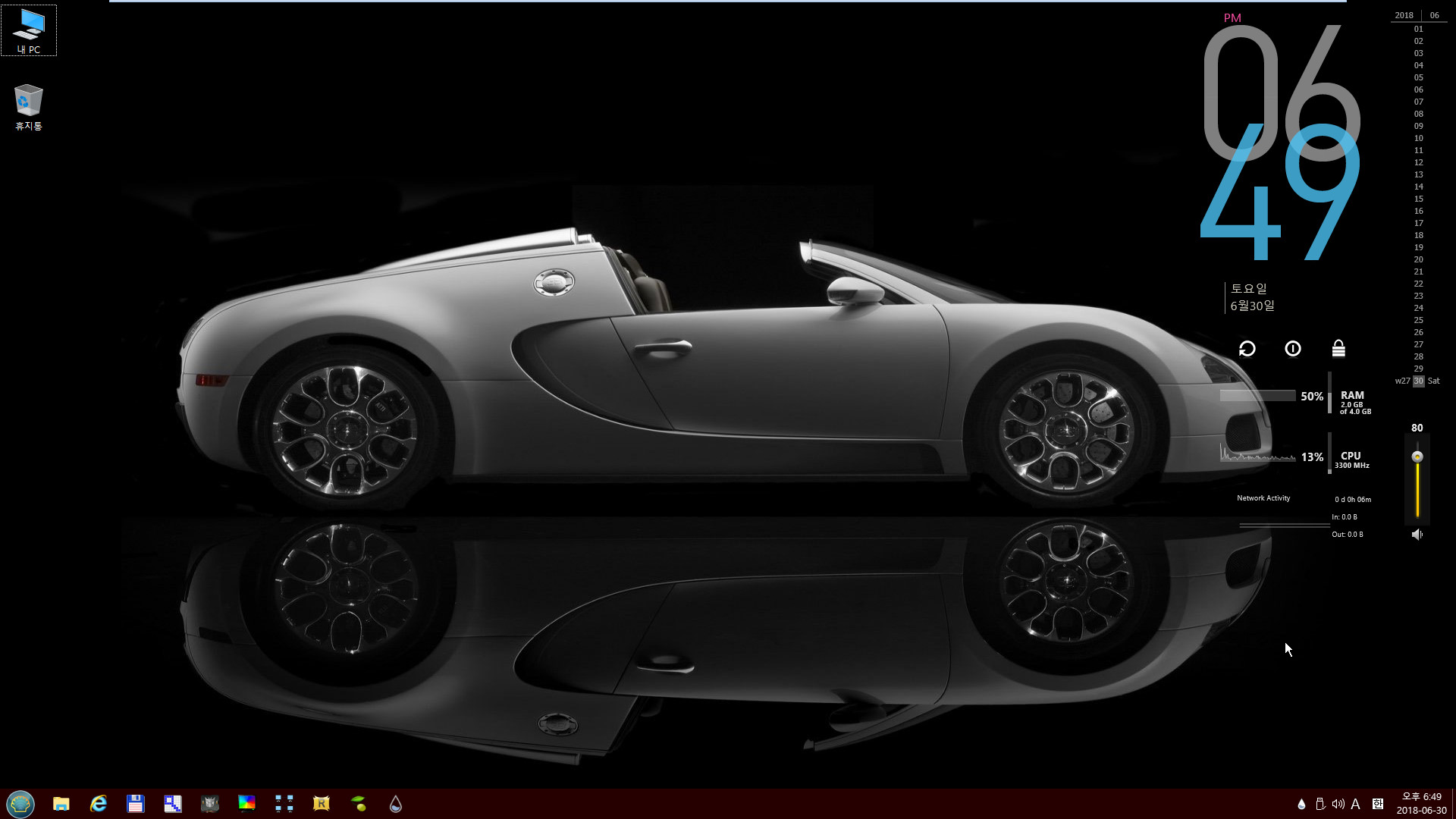Click the pink PM indicator

[x=1232, y=17]
